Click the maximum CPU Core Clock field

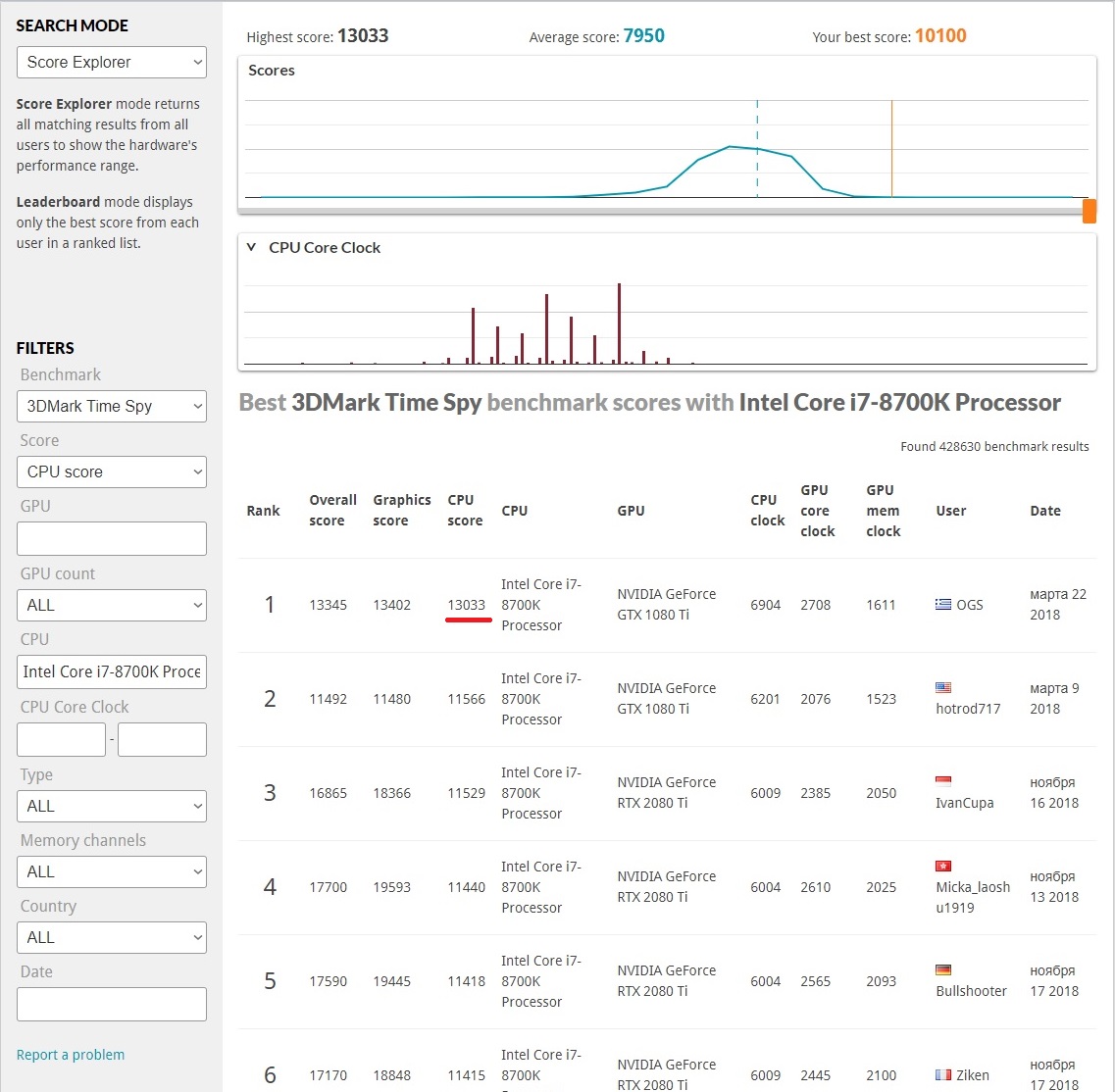coord(162,739)
